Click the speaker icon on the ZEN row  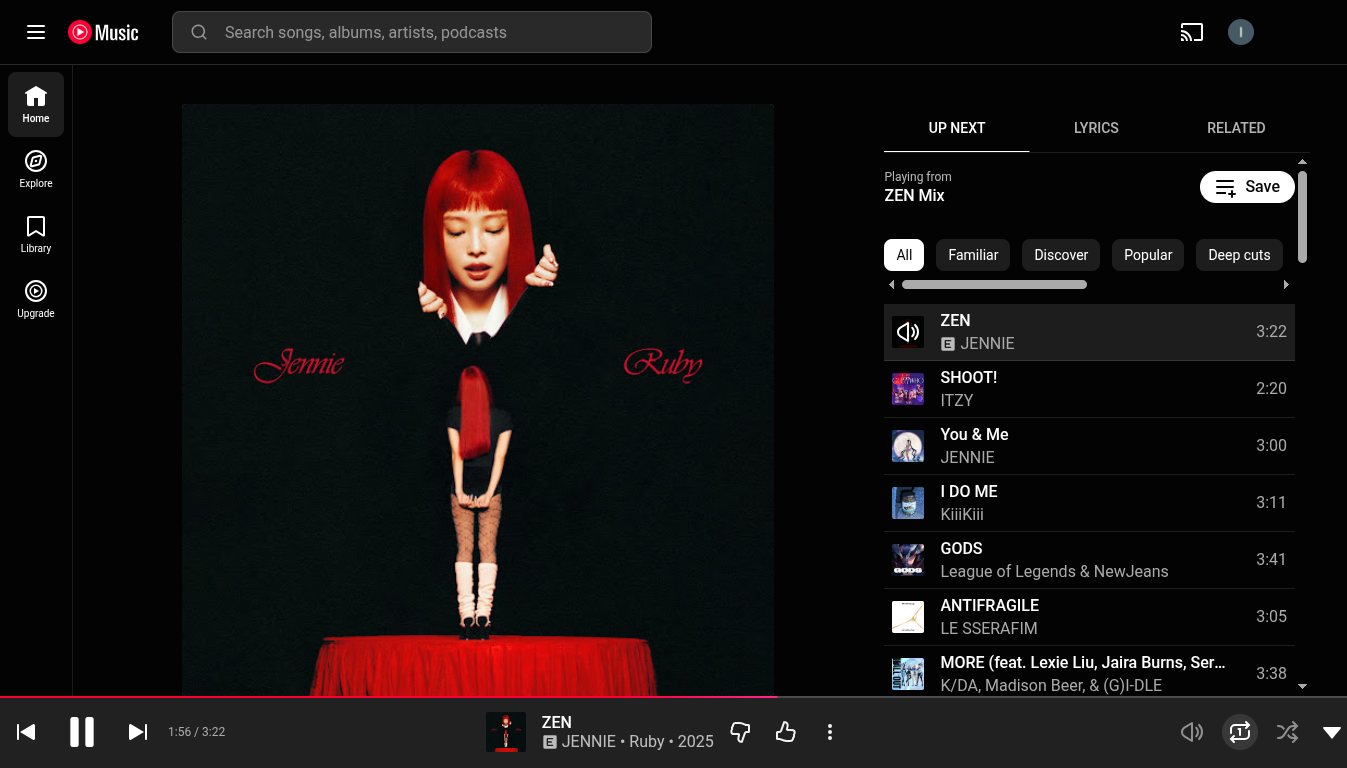(x=908, y=332)
